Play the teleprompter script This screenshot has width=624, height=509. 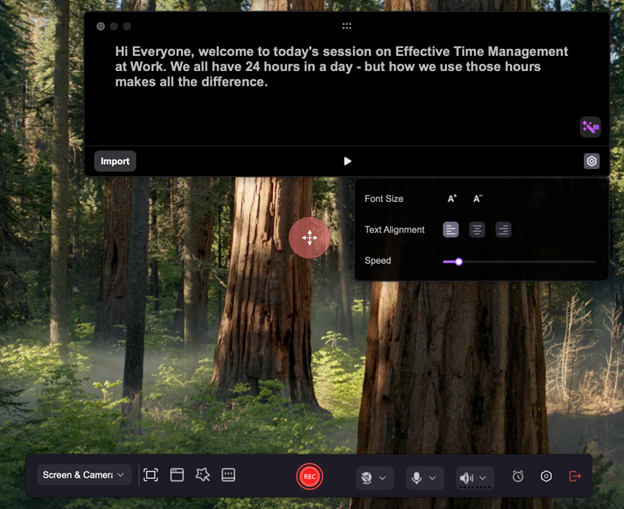coord(347,161)
